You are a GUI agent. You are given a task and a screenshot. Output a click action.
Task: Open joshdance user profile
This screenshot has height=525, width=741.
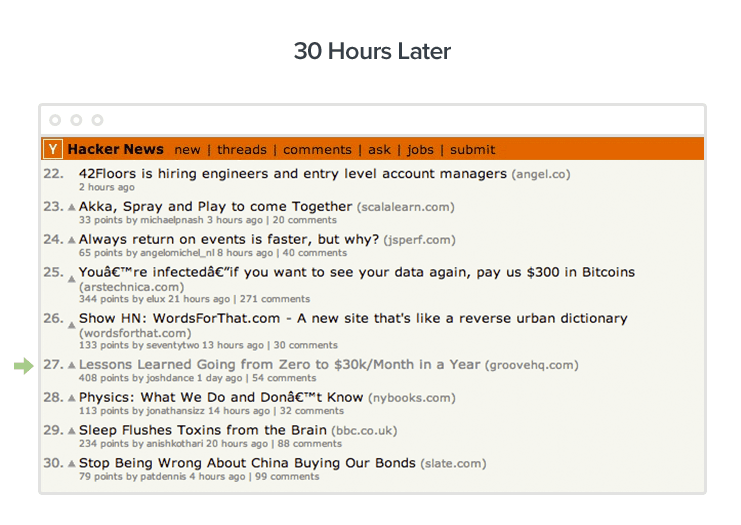coord(170,378)
